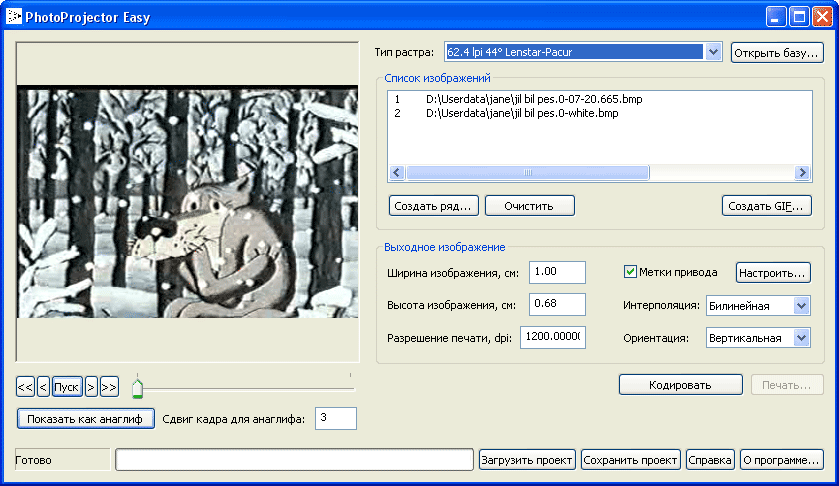Click Очистить button
Image resolution: width=839 pixels, height=486 pixels.
coord(530,206)
